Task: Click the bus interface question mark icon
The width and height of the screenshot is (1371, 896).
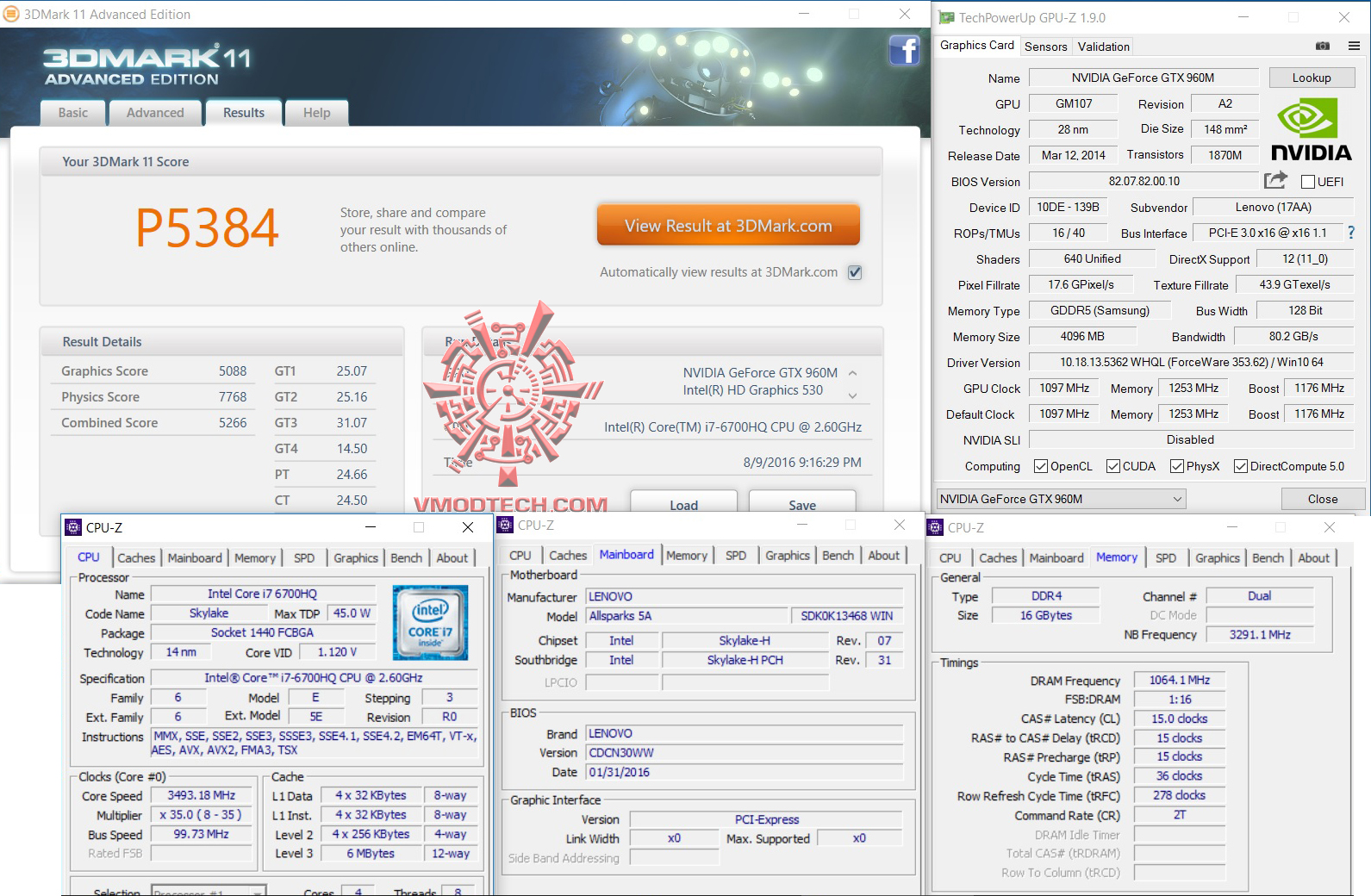Action: 1350,233
